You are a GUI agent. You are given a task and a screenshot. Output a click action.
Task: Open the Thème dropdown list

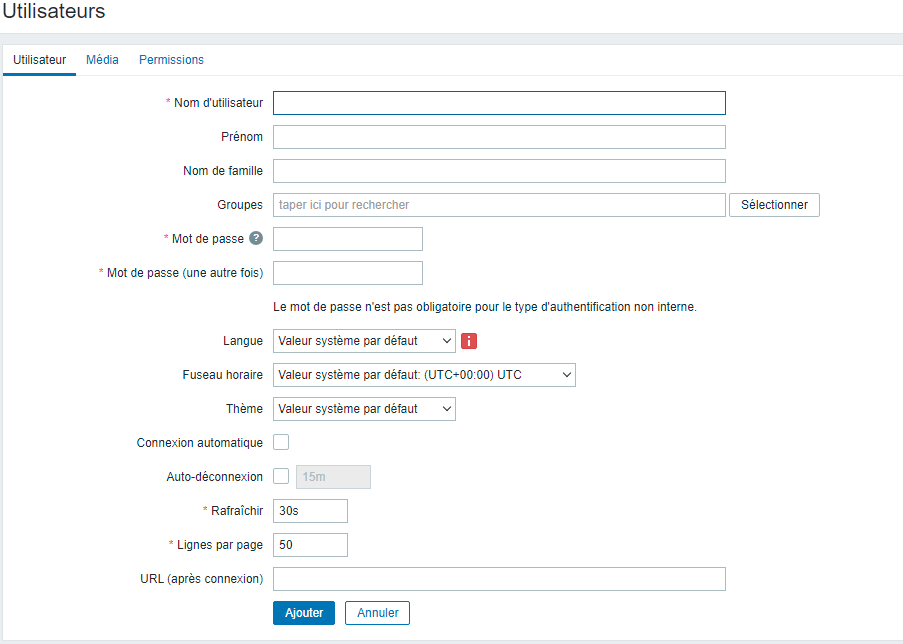pyautogui.click(x=364, y=409)
